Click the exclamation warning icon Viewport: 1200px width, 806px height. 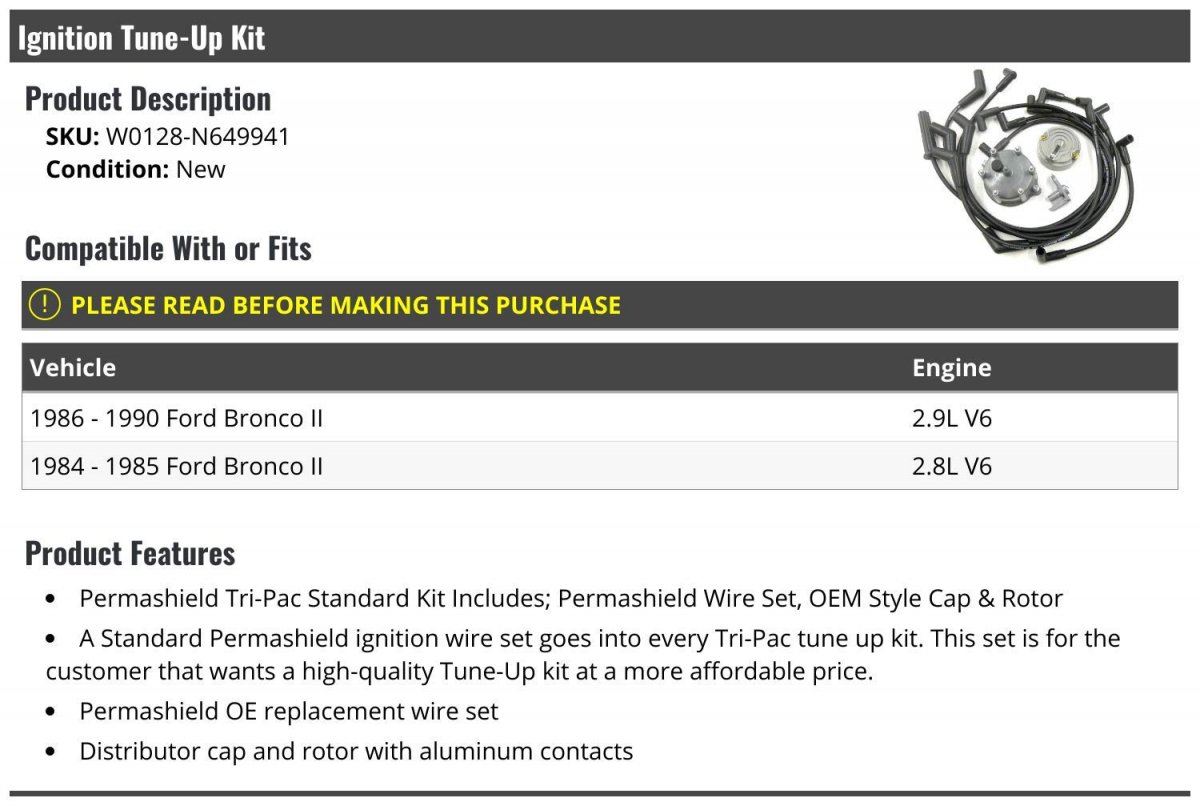coord(44,305)
